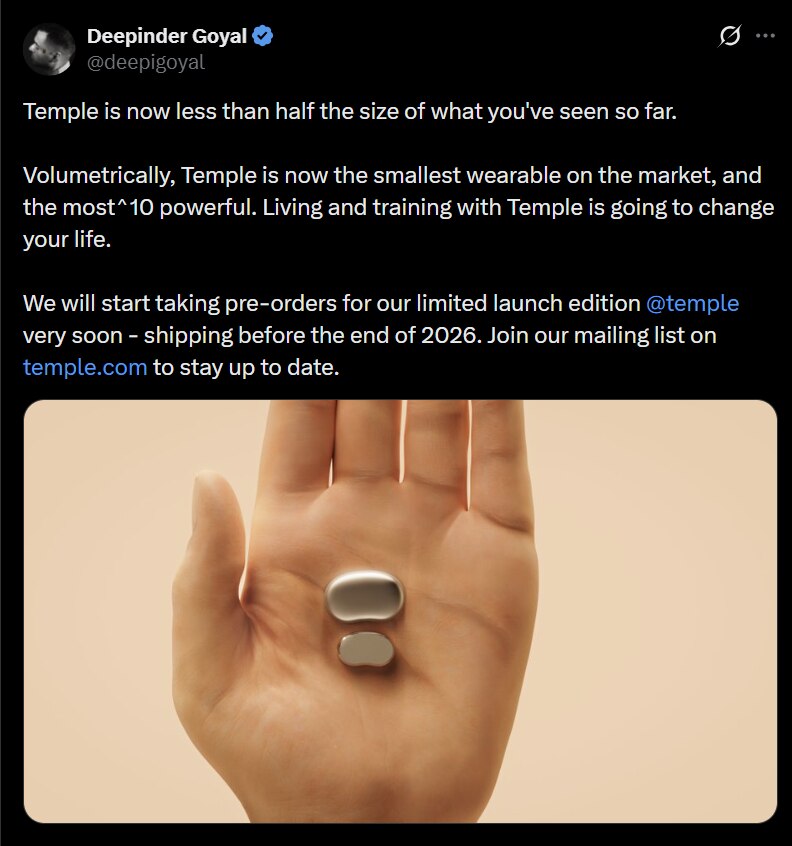Open the @temple mention

point(692,304)
